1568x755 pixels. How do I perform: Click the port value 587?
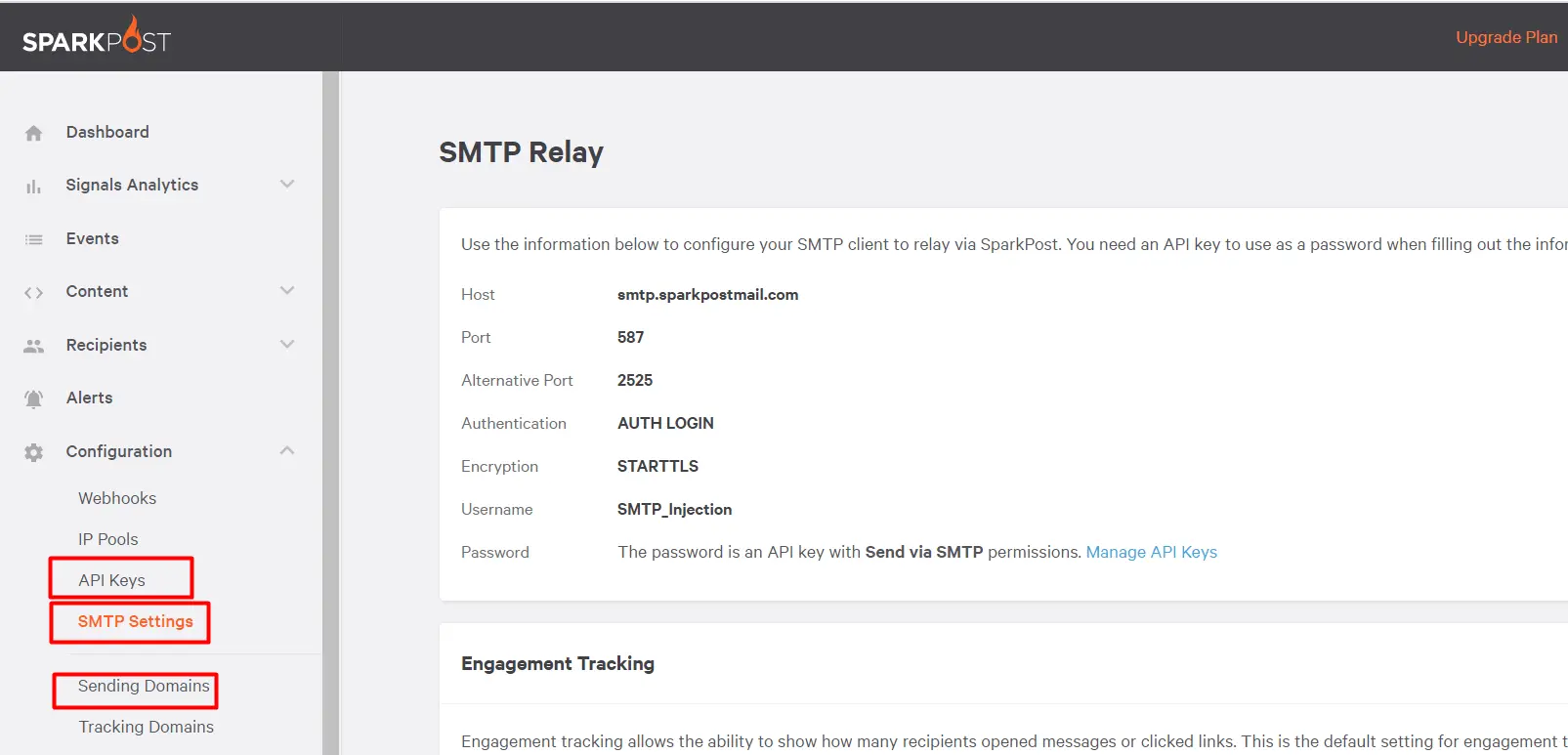[630, 337]
